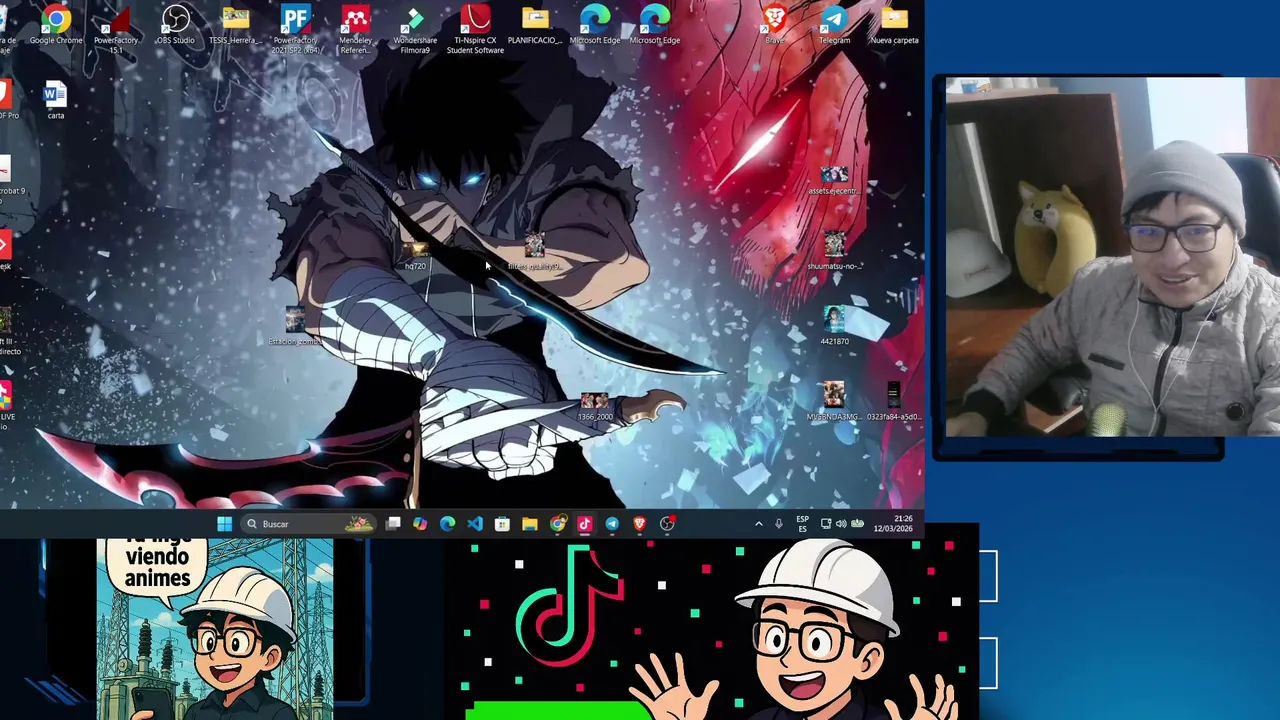Select the 1366_2000 image file
This screenshot has width=1280, height=720.
(595, 406)
